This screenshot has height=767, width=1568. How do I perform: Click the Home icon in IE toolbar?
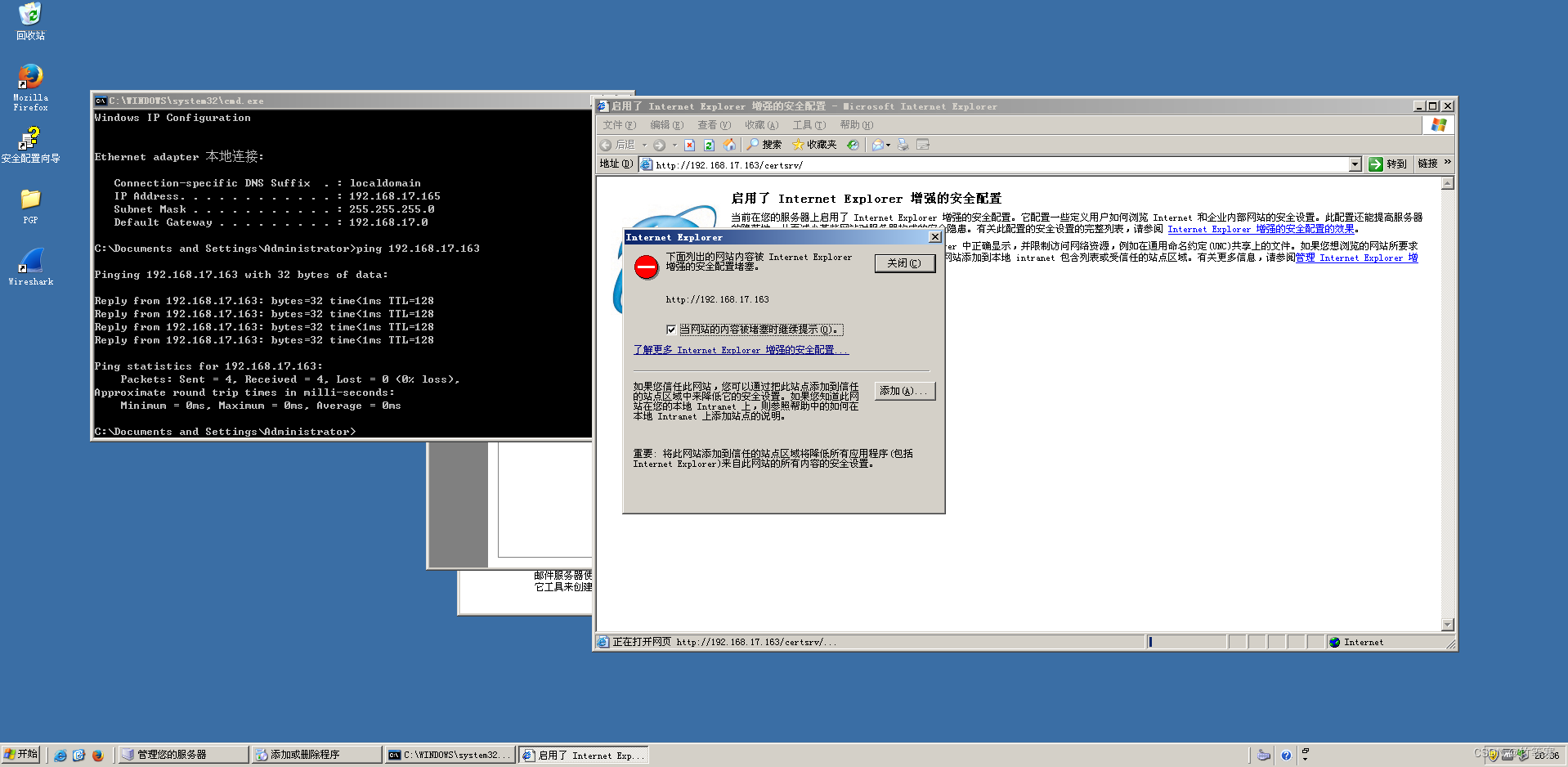[x=729, y=145]
